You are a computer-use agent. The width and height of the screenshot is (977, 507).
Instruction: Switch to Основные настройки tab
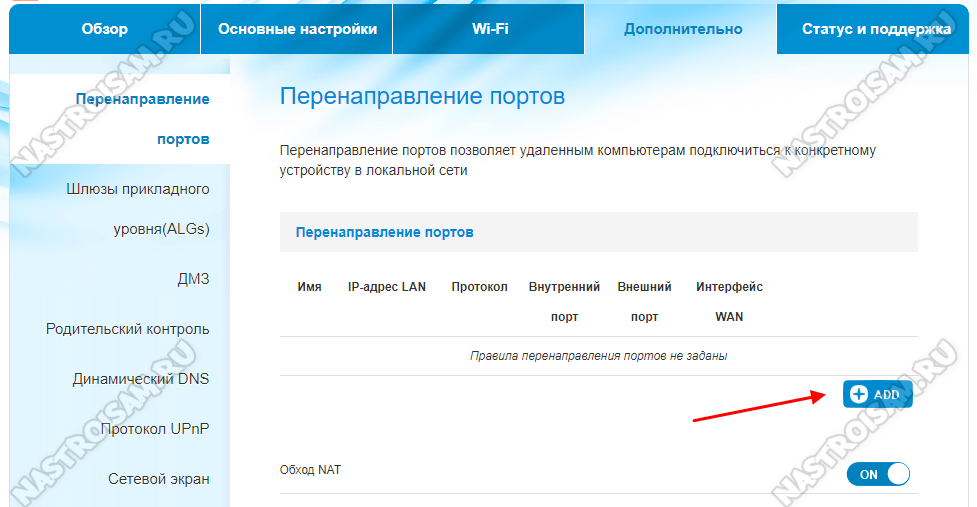tap(297, 29)
